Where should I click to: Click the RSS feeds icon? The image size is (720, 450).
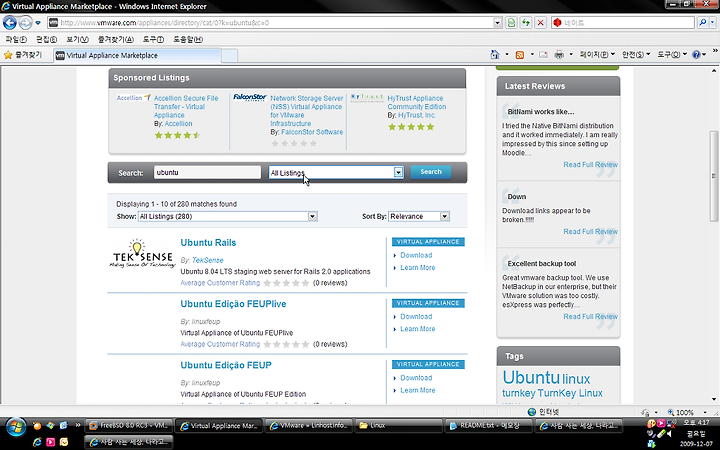[520, 55]
